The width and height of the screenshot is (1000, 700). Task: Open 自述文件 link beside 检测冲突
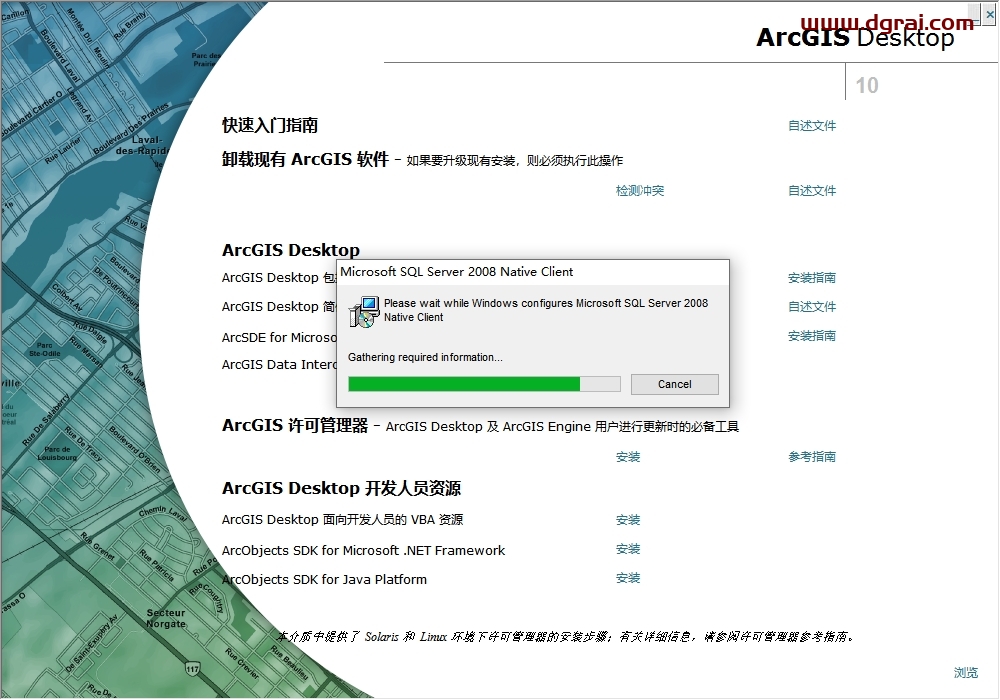click(x=812, y=191)
